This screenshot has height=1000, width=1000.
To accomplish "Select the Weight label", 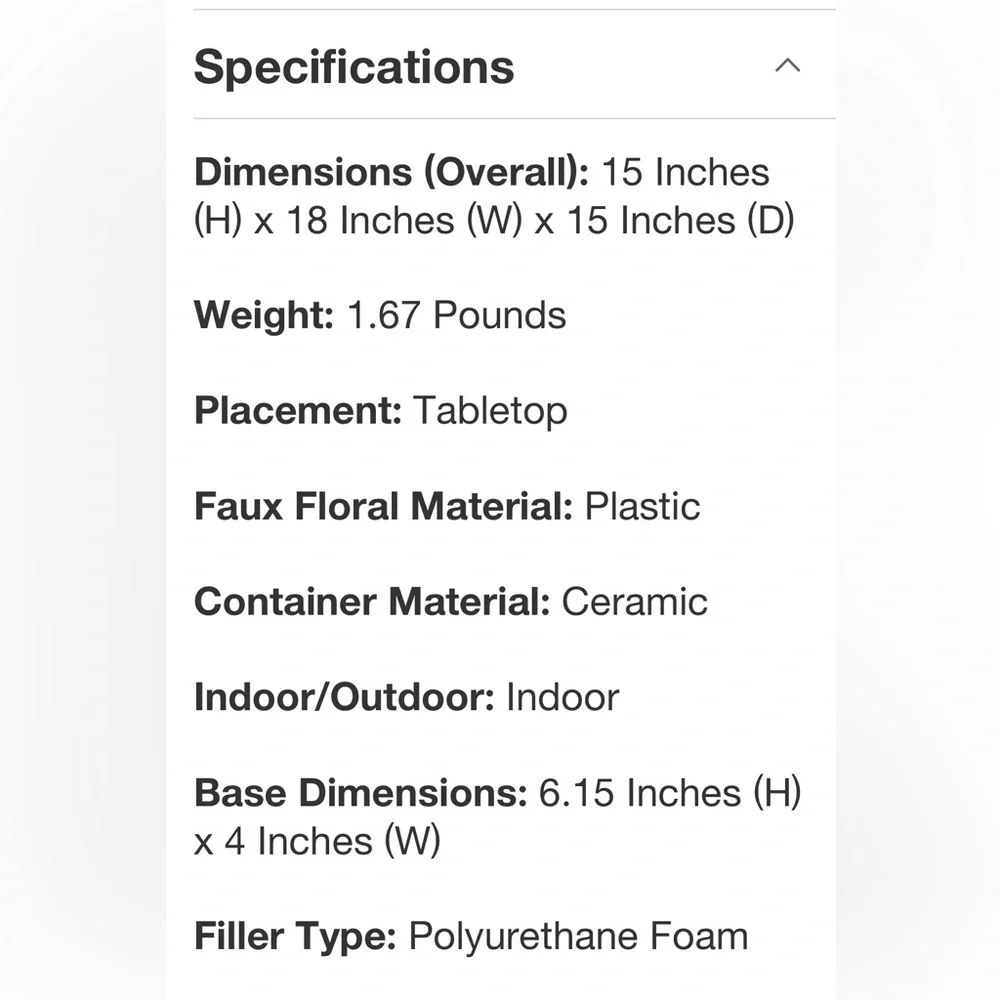I will coord(264,315).
